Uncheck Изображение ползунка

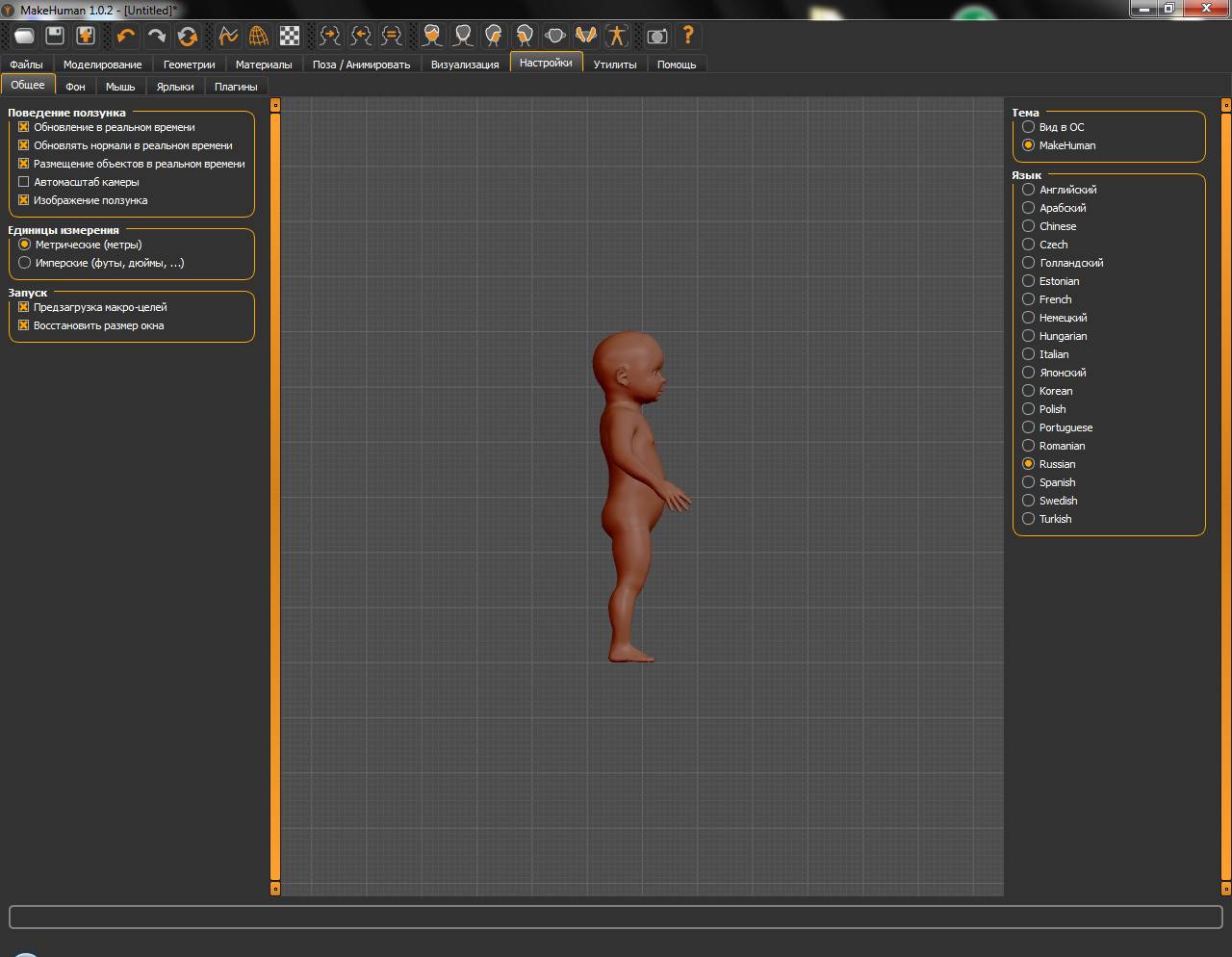pos(24,200)
